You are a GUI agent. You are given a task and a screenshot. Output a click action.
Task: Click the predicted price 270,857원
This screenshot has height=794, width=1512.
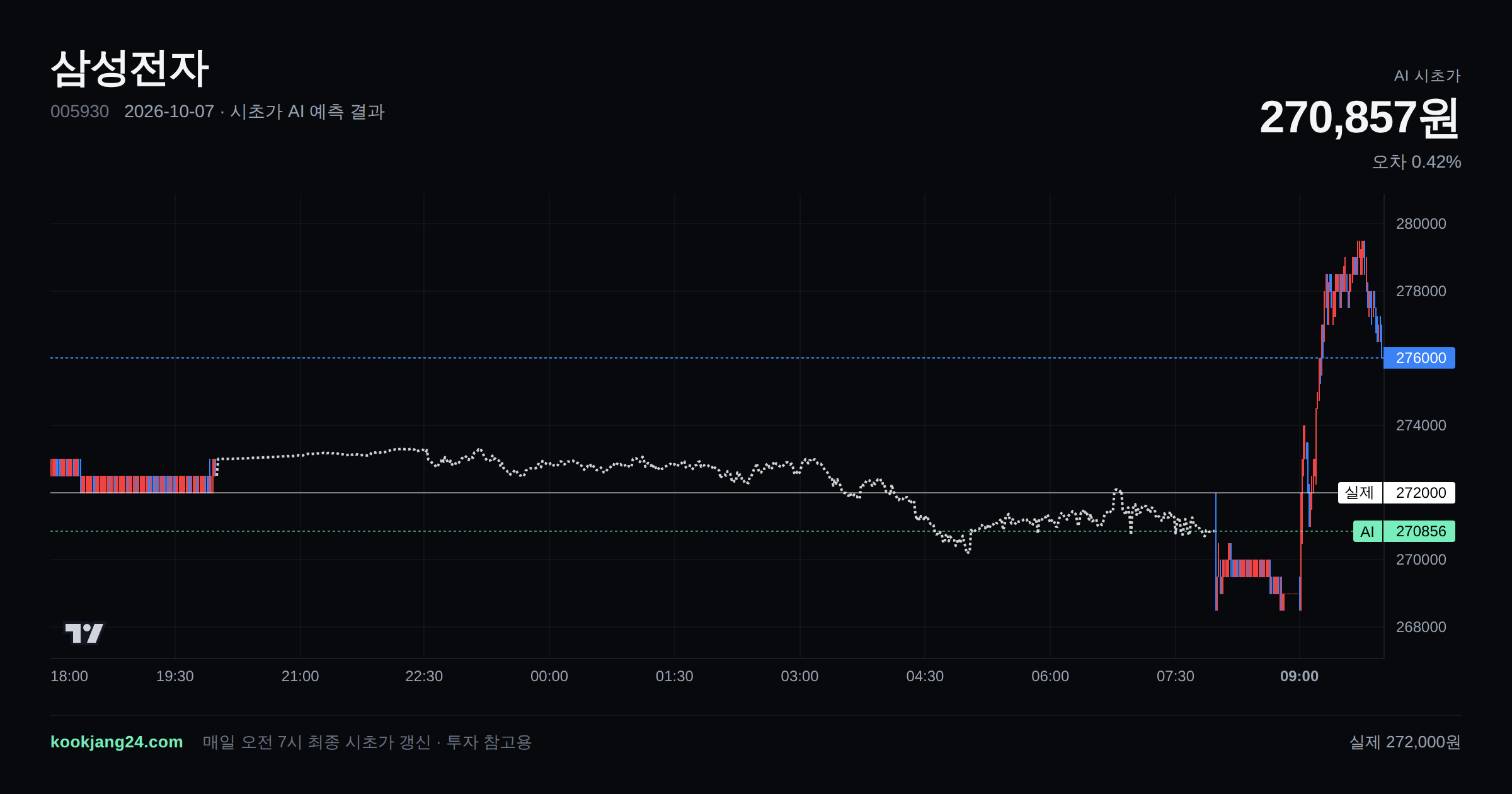click(x=1360, y=118)
